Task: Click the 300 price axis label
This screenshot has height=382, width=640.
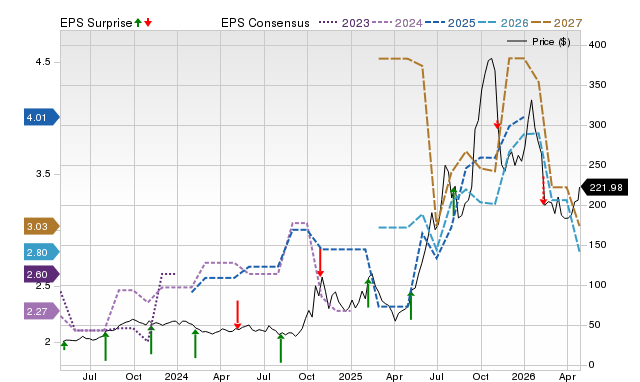Action: coord(597,125)
